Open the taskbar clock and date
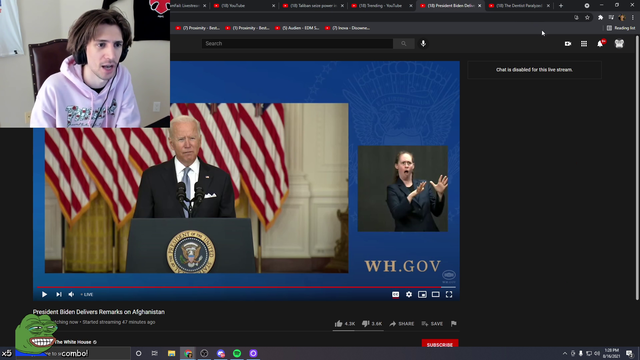This screenshot has height=360, width=640. pyautogui.click(x=611, y=353)
